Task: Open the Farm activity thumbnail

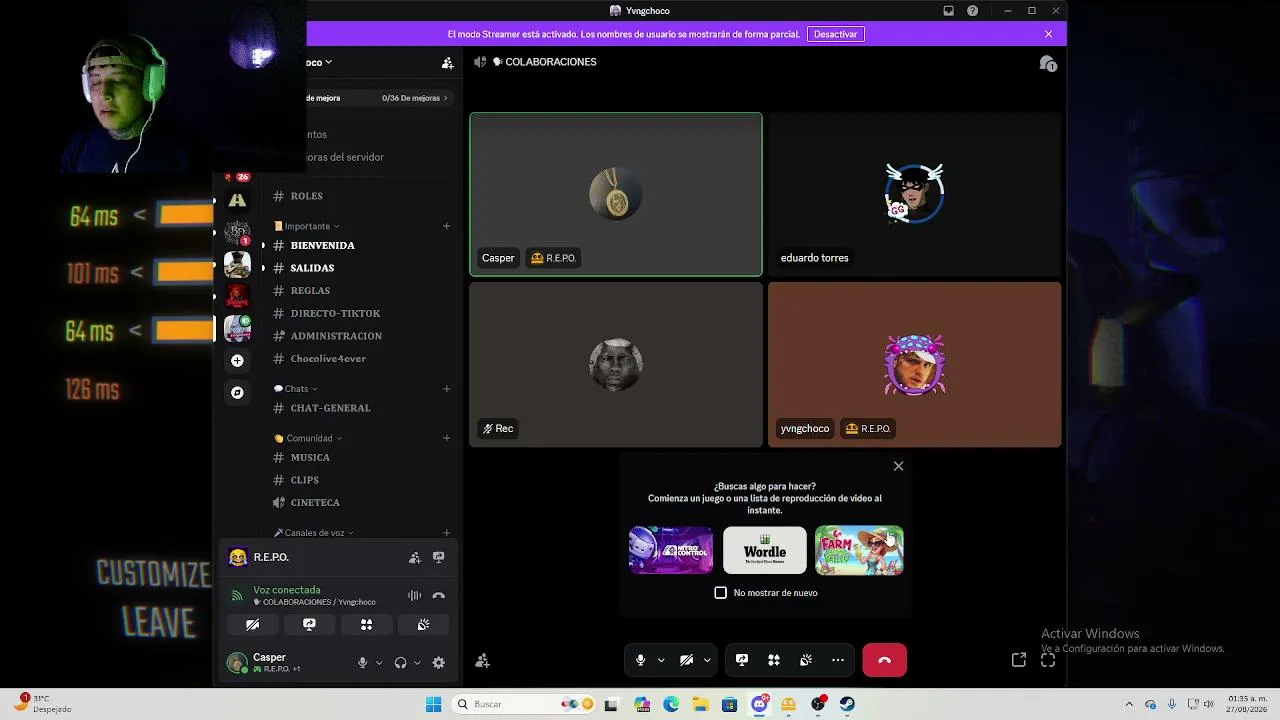Action: coord(859,550)
